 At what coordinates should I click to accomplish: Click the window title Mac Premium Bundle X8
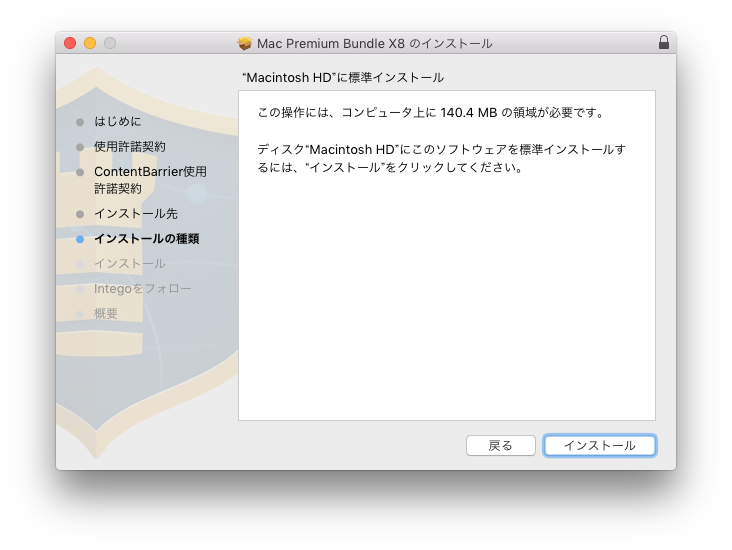click(374, 43)
